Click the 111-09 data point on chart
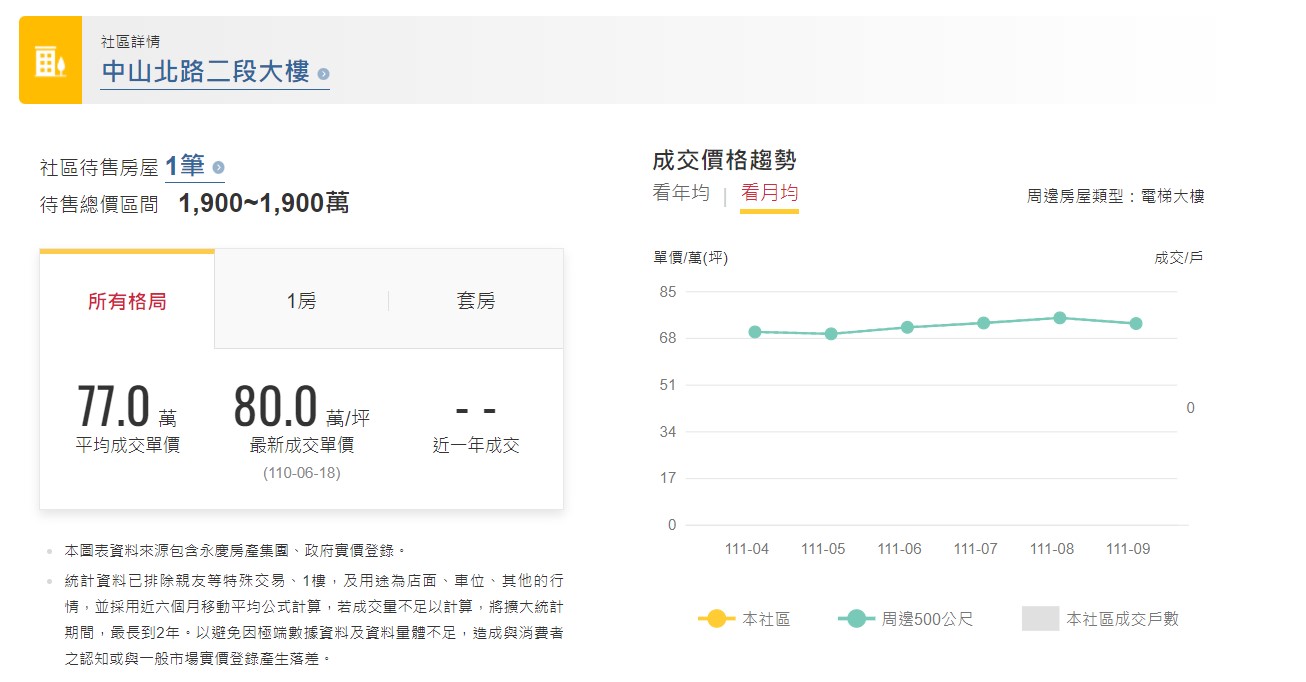 [x=1136, y=323]
